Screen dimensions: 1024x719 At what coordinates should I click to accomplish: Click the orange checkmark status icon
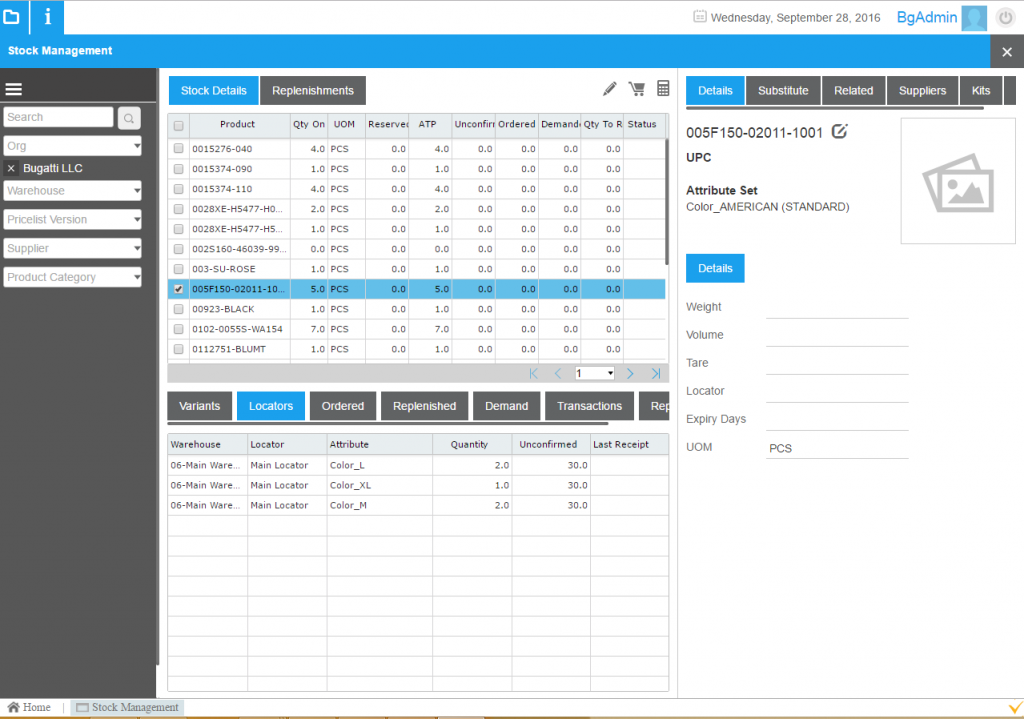click(1016, 707)
